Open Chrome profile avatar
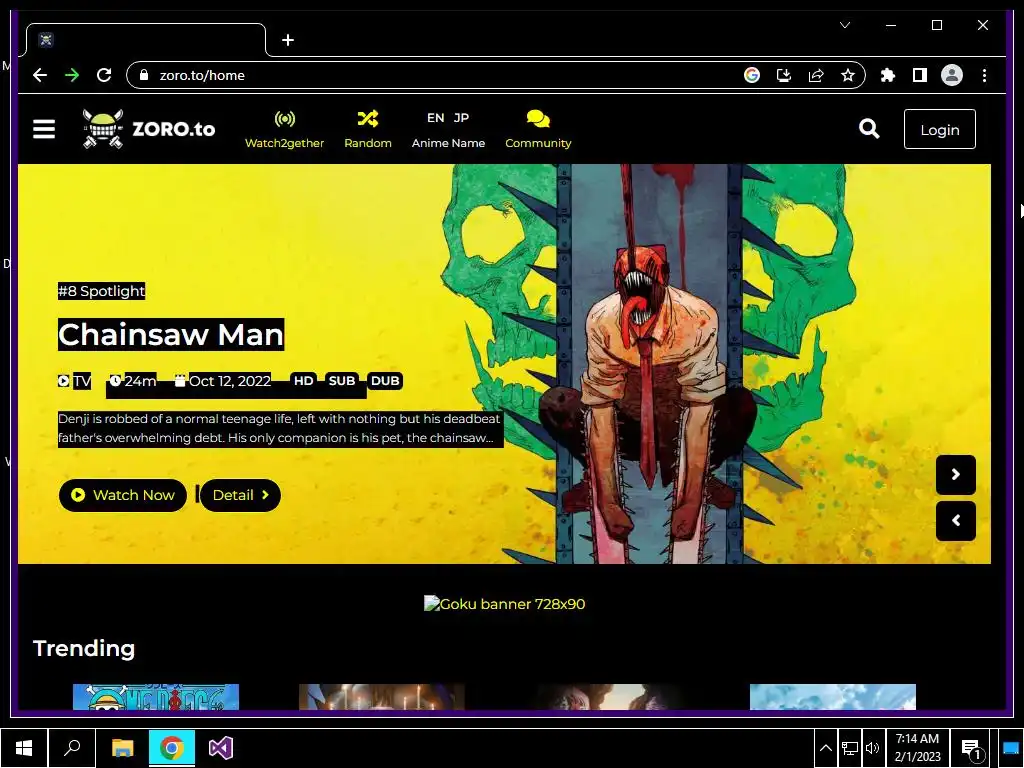Viewport: 1024px width, 768px height. point(952,75)
